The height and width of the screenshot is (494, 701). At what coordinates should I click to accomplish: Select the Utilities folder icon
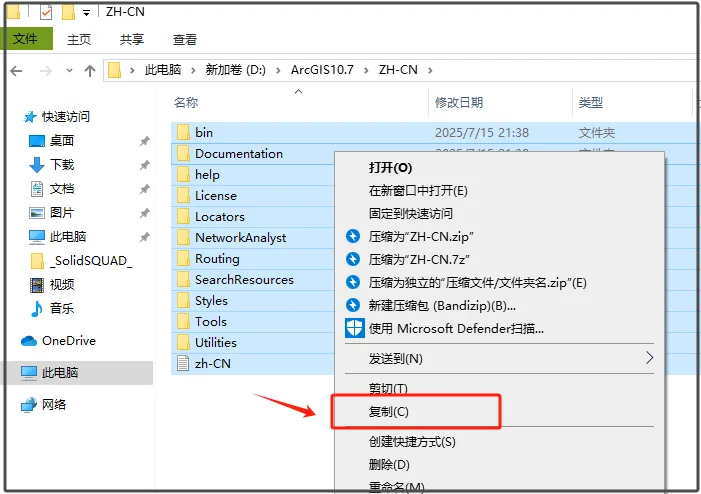coord(183,342)
